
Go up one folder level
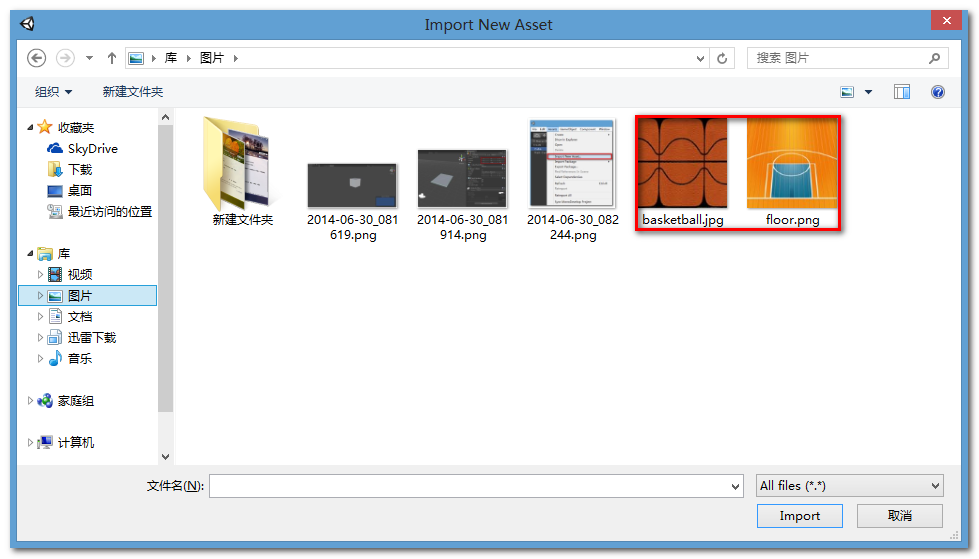112,58
